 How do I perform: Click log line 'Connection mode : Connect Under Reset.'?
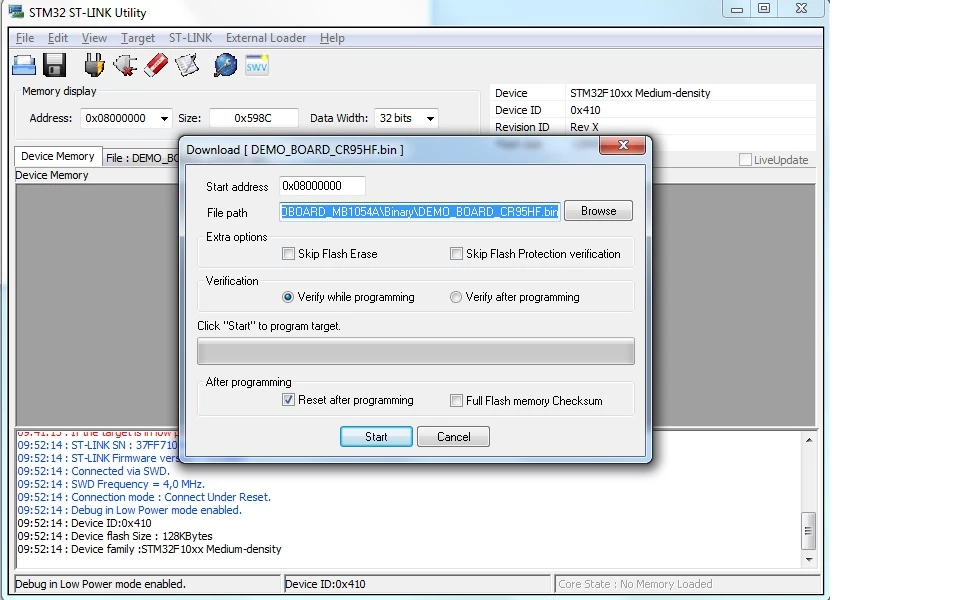[144, 497]
